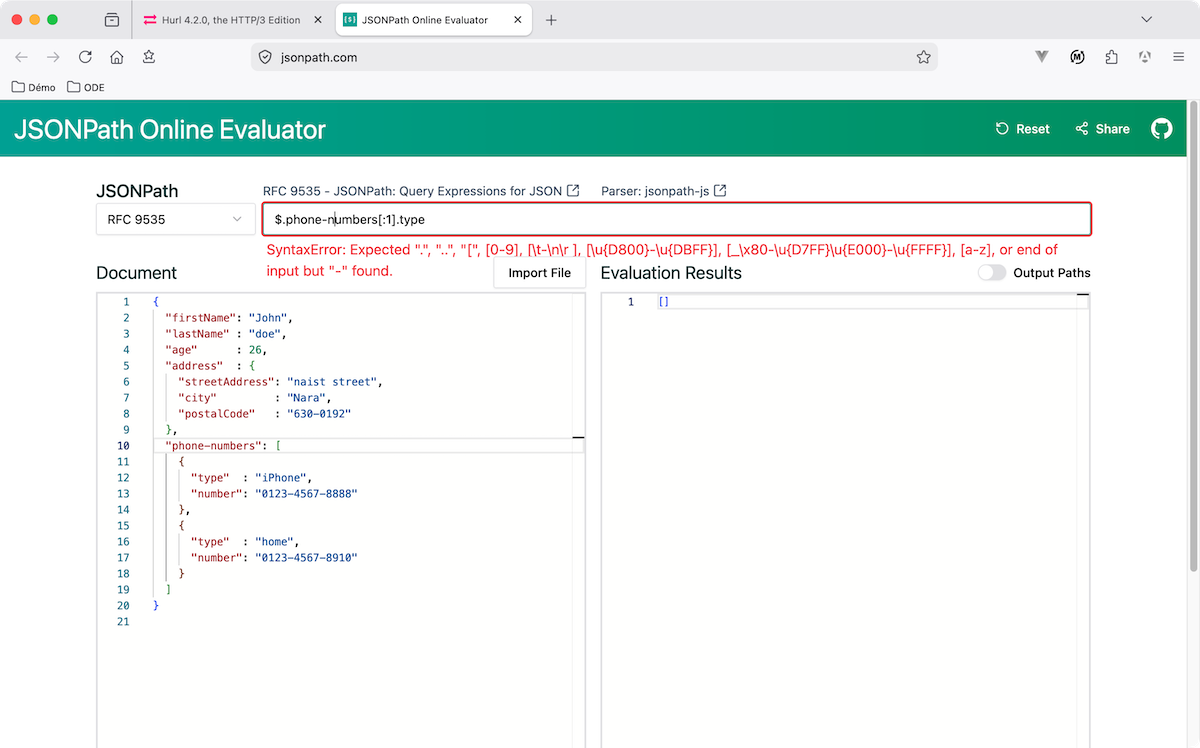
Task: Enable the Output Paths toggle
Action: [992, 272]
